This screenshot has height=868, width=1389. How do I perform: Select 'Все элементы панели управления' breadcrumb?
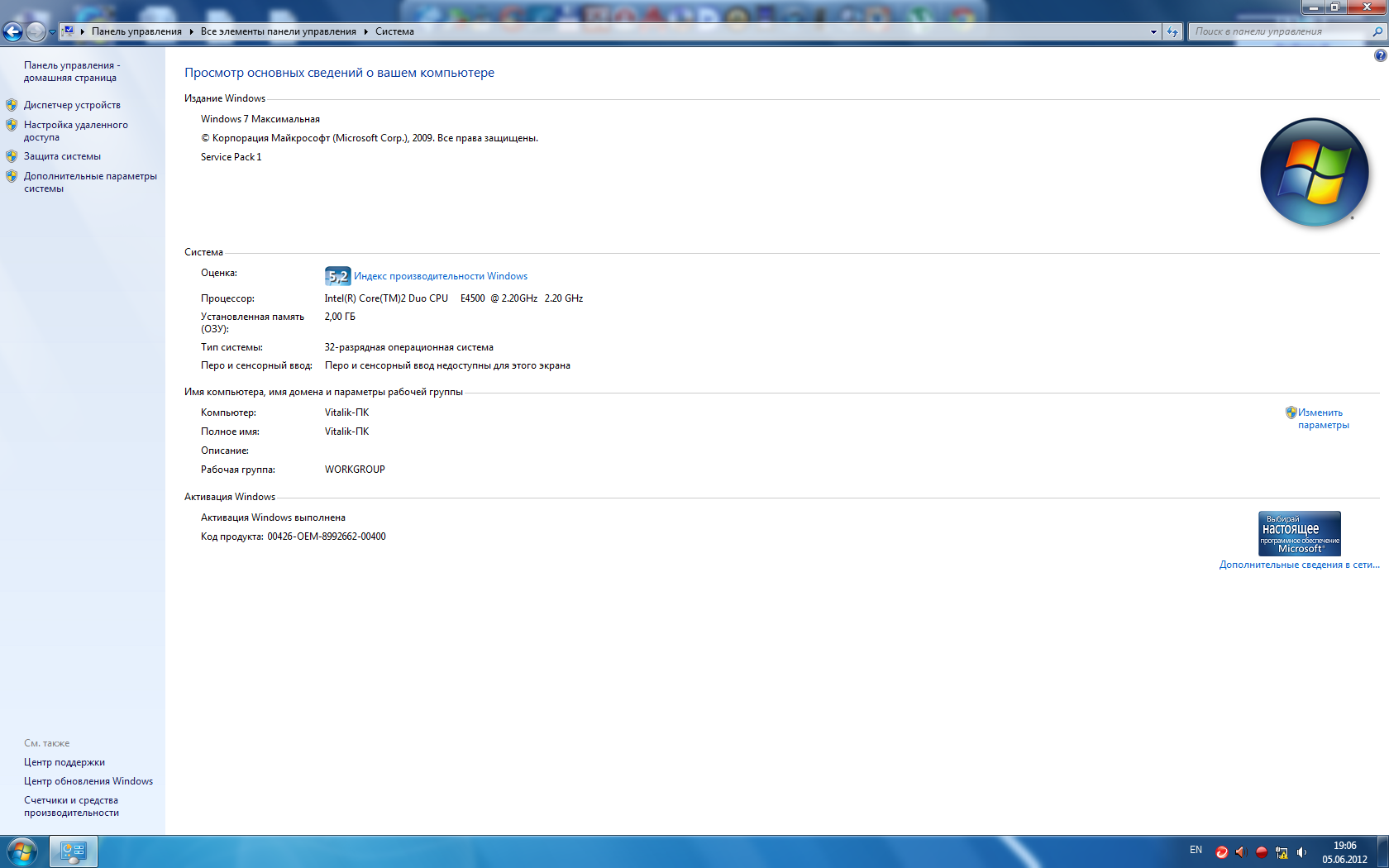279,31
